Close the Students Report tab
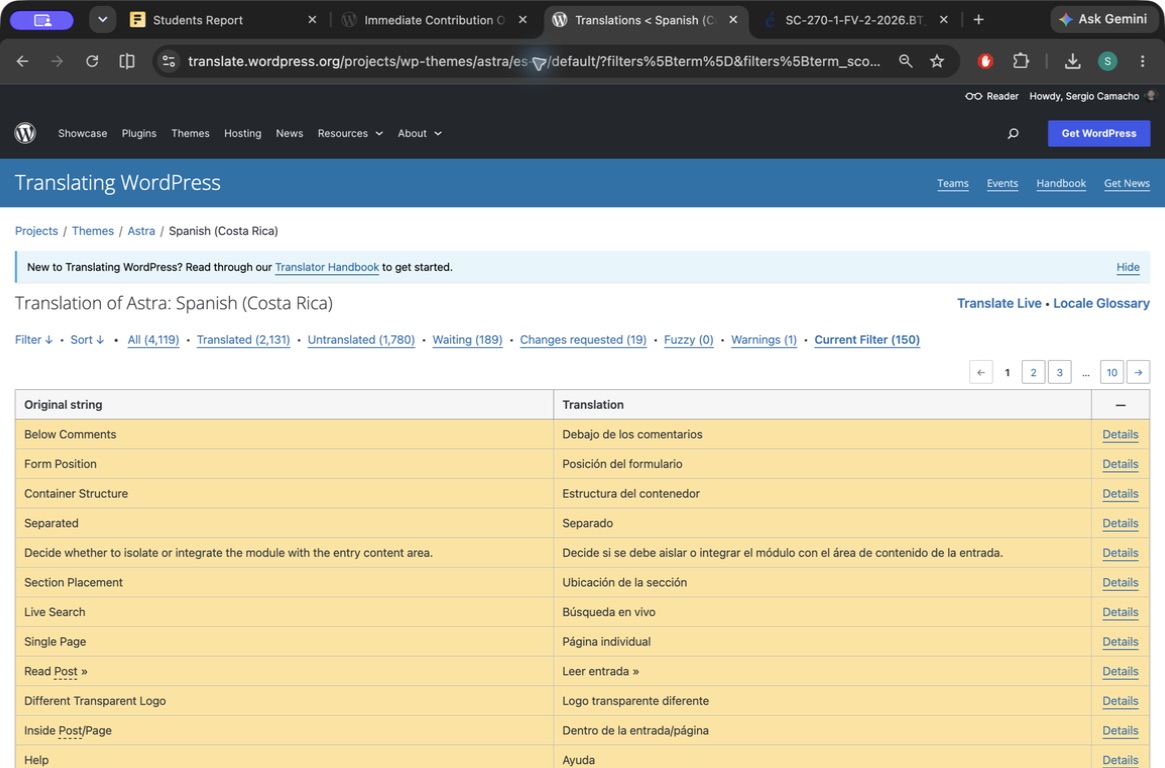The height and width of the screenshot is (768, 1165). click(312, 20)
